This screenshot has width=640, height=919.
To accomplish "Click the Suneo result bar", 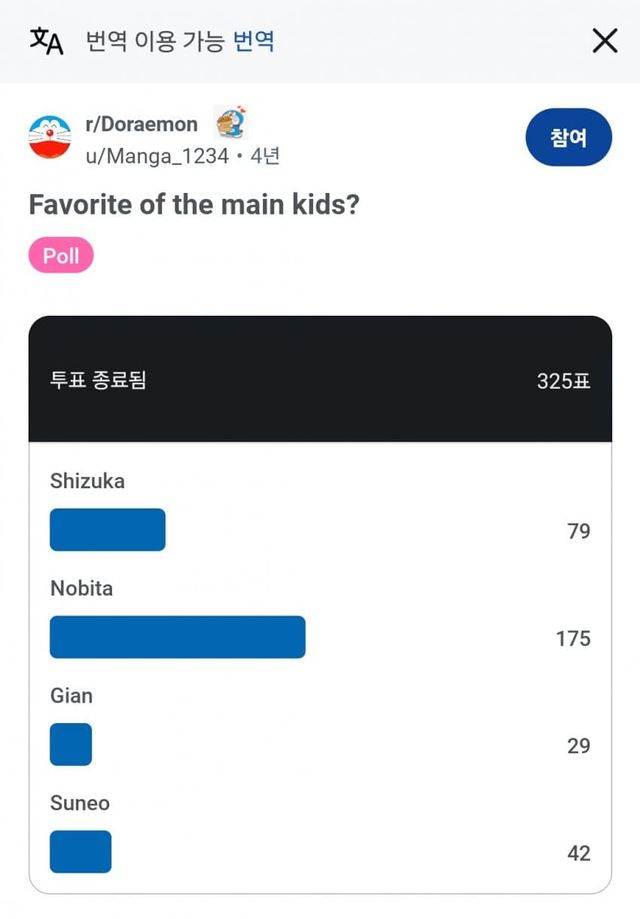I will pyautogui.click(x=81, y=852).
